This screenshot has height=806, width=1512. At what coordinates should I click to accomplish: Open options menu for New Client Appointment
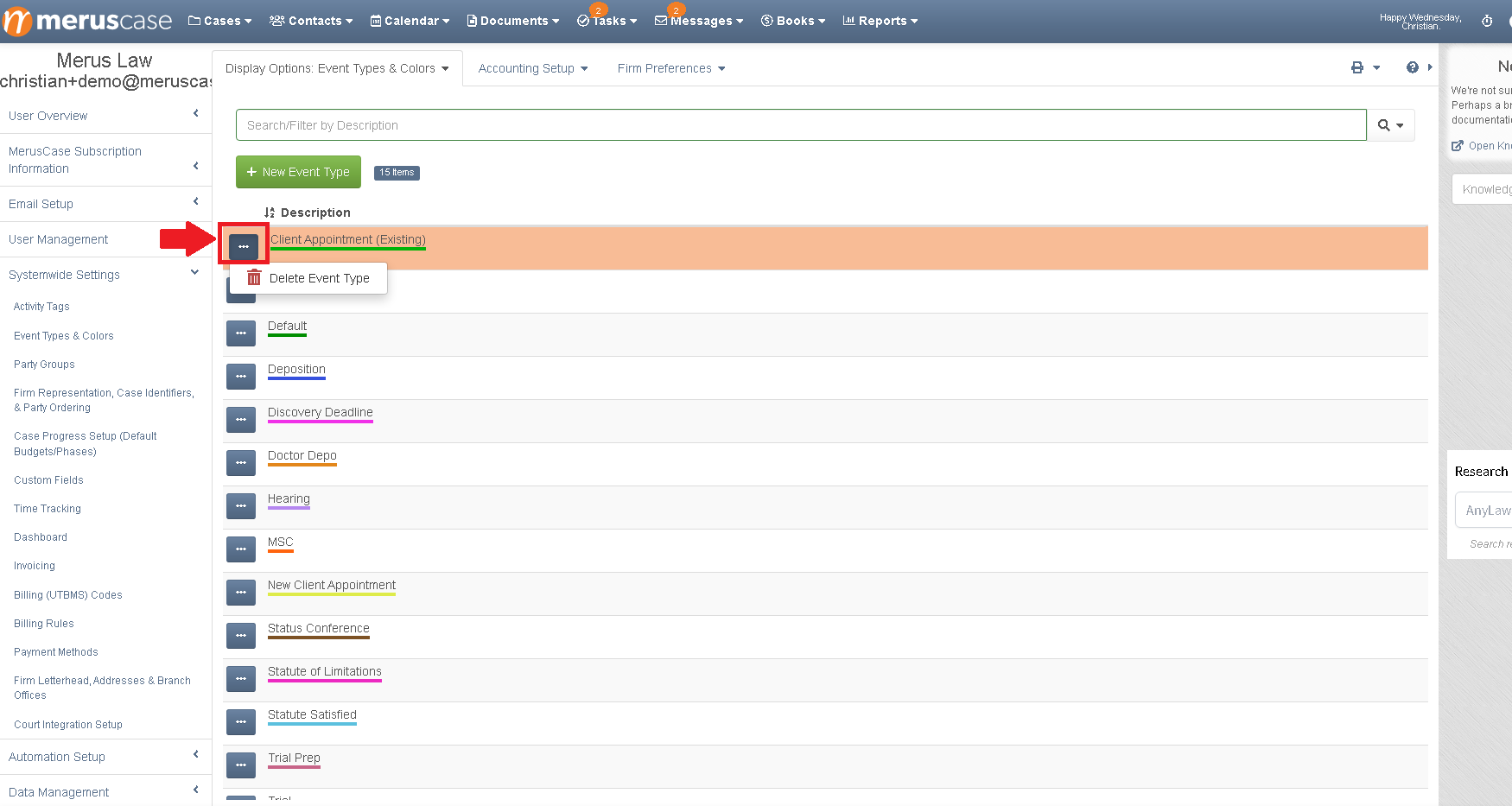pos(241,593)
